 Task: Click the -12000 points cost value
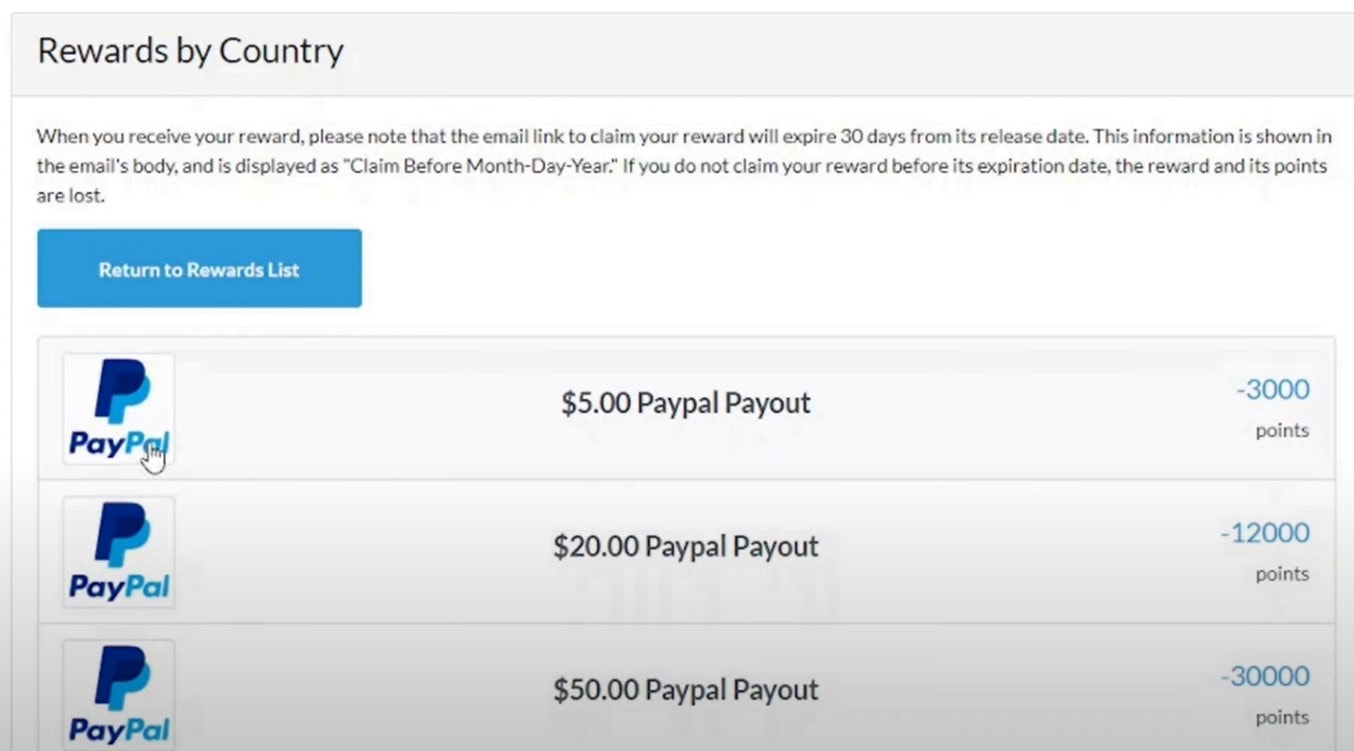pyautogui.click(x=1264, y=532)
